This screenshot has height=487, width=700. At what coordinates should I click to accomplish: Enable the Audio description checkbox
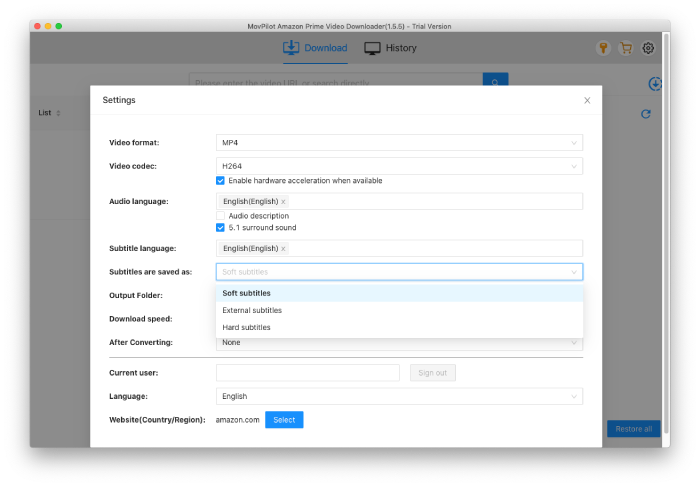pos(221,216)
